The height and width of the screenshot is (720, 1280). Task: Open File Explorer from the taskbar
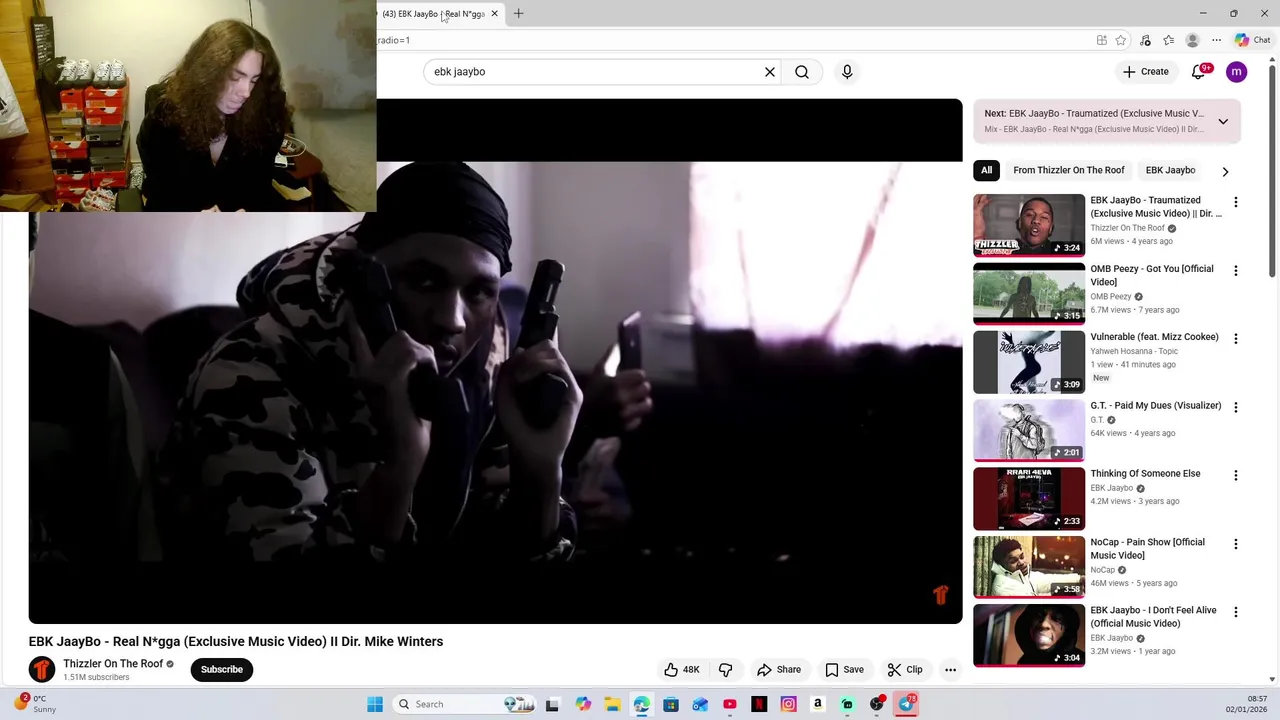(x=612, y=704)
